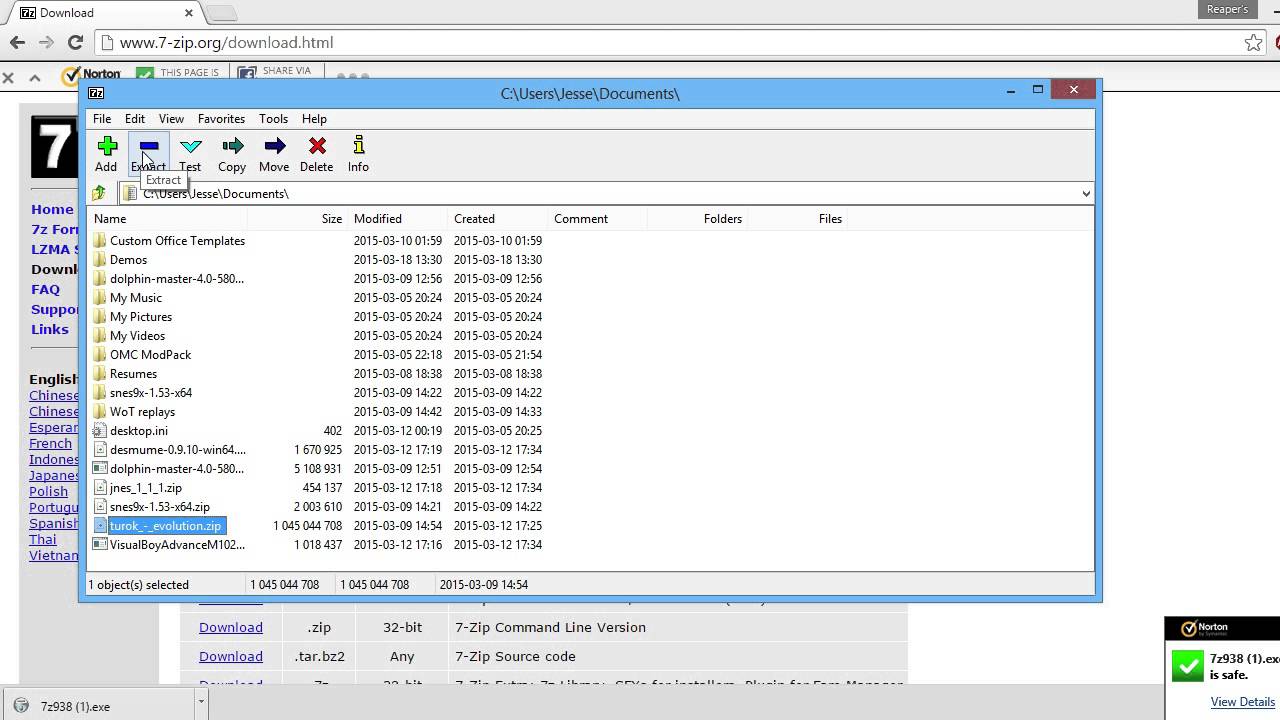
Task: Click the Folders column header
Action: [x=697, y=219]
